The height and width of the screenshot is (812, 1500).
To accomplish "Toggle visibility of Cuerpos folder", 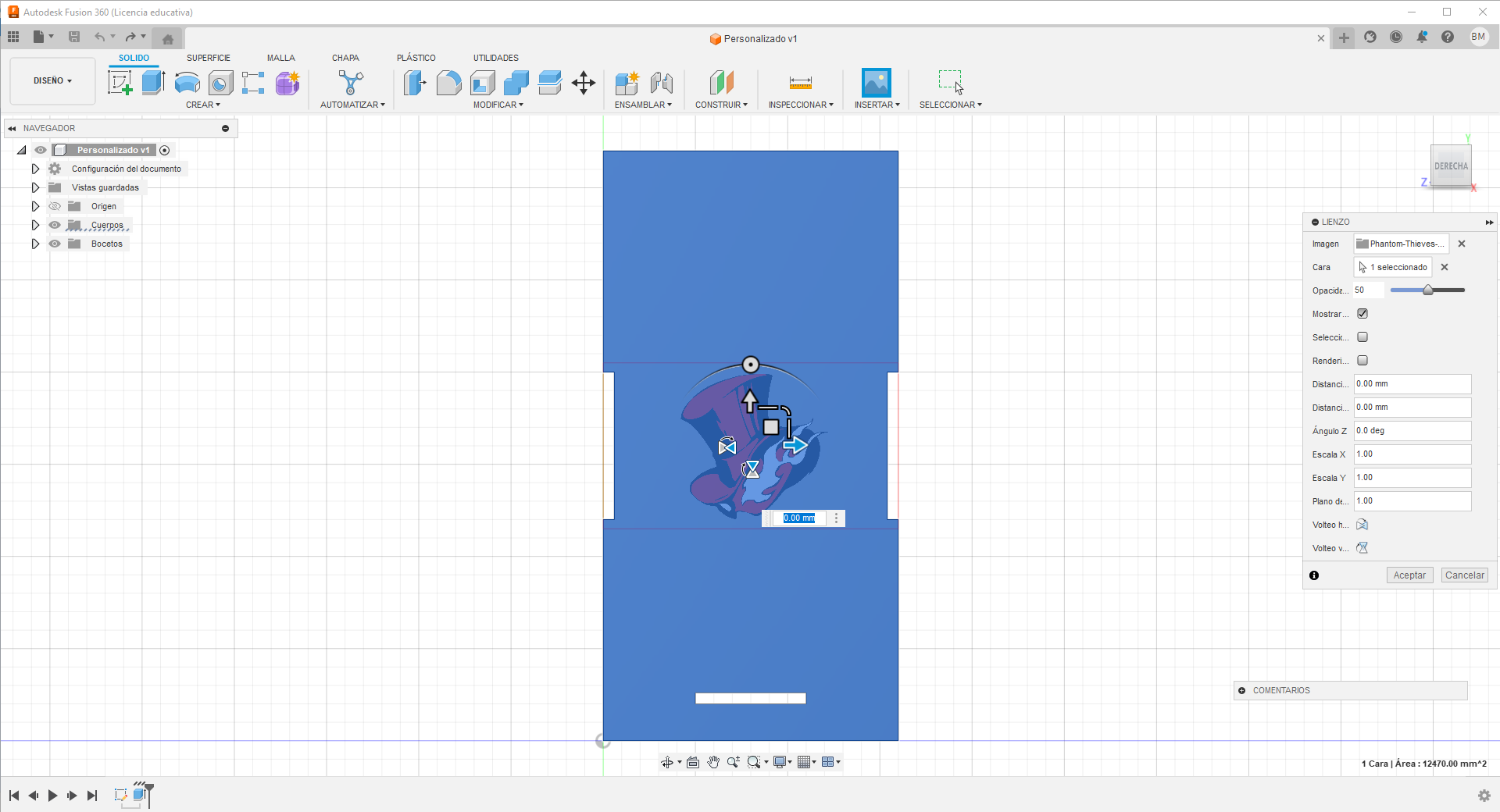I will point(55,225).
